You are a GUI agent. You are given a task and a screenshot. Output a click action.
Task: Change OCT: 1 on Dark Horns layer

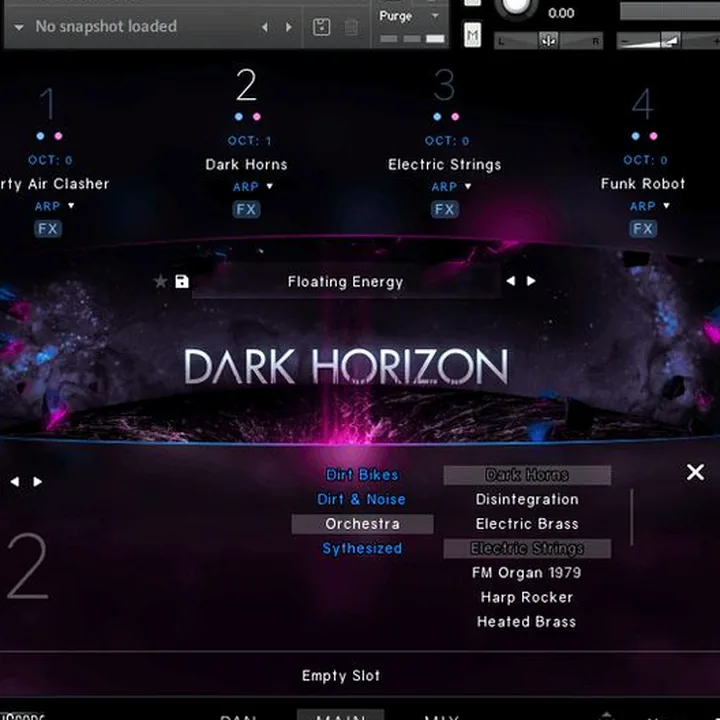click(x=249, y=141)
